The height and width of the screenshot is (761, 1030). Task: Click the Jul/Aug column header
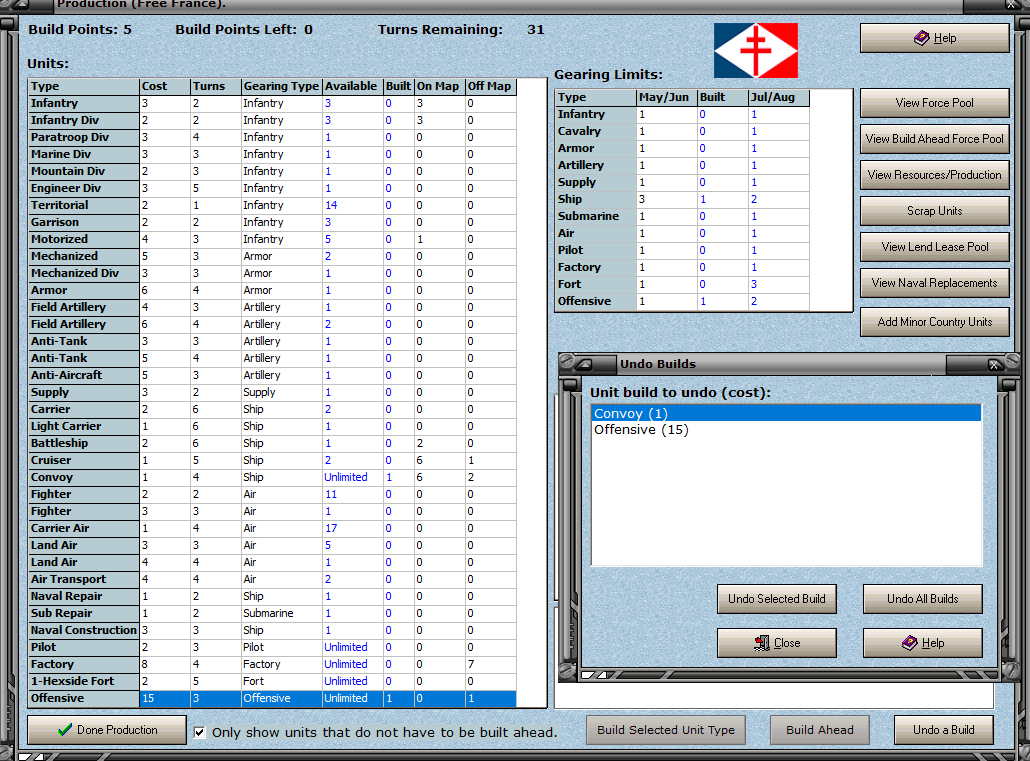click(779, 97)
